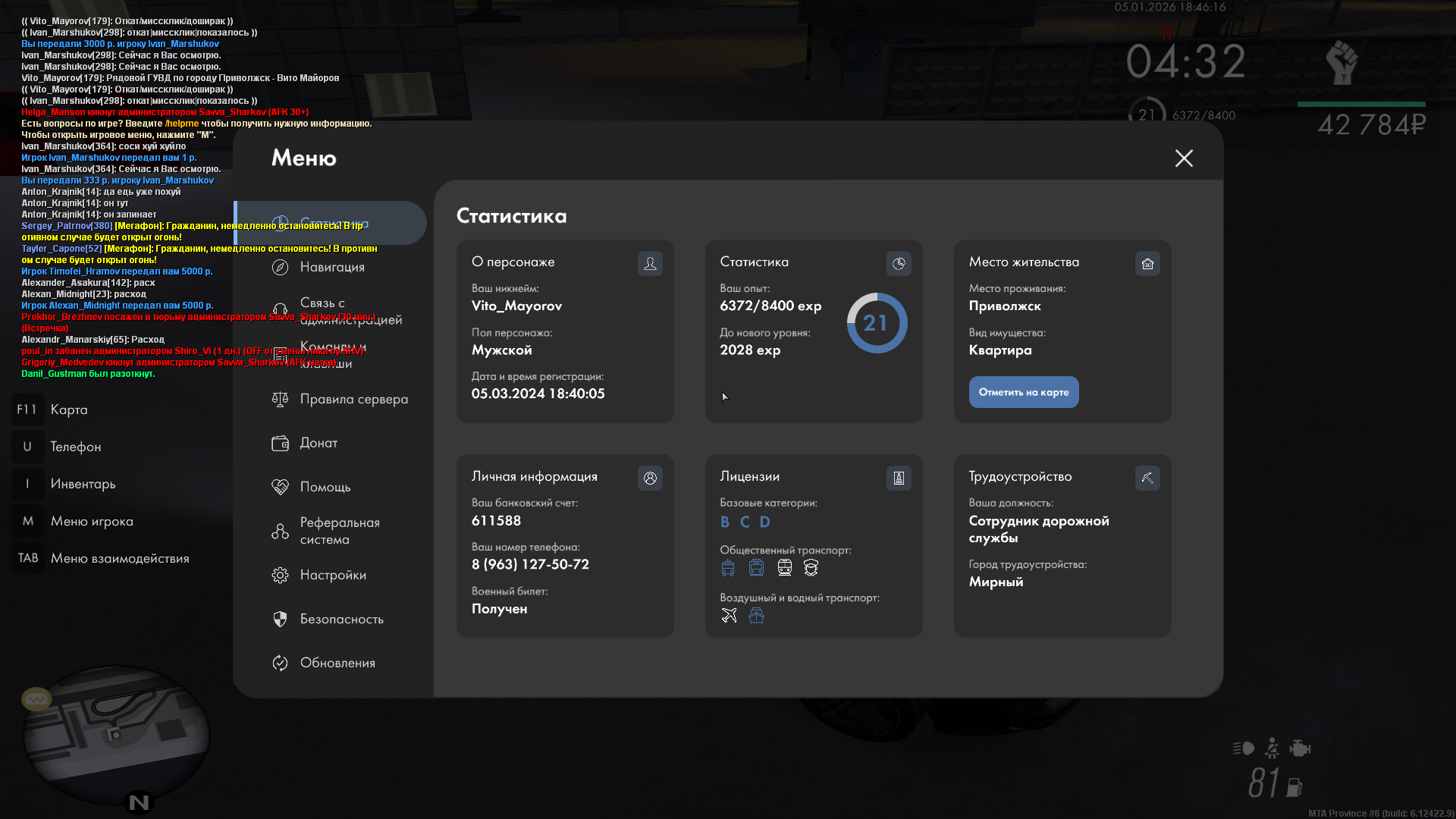
Task: Close the Меню window with X
Action: 1184,158
